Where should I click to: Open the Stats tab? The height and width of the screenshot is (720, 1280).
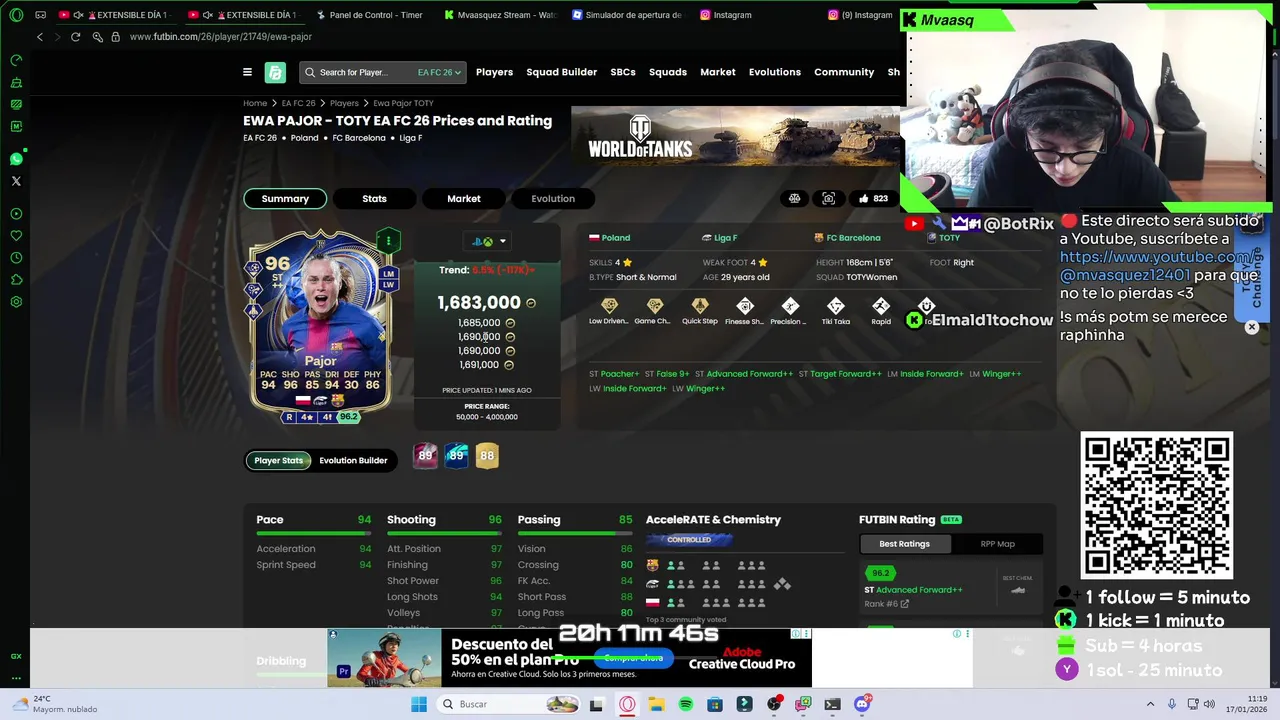[x=374, y=198]
